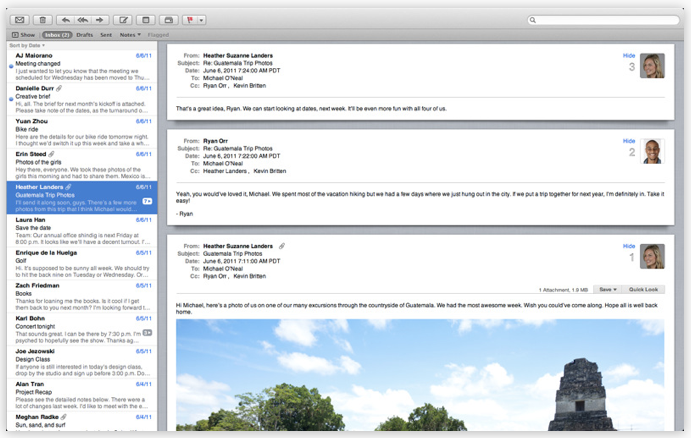This screenshot has width=691, height=438.
Task: Click attachment paperclip beside Meghan Radke
Action: 64,417
